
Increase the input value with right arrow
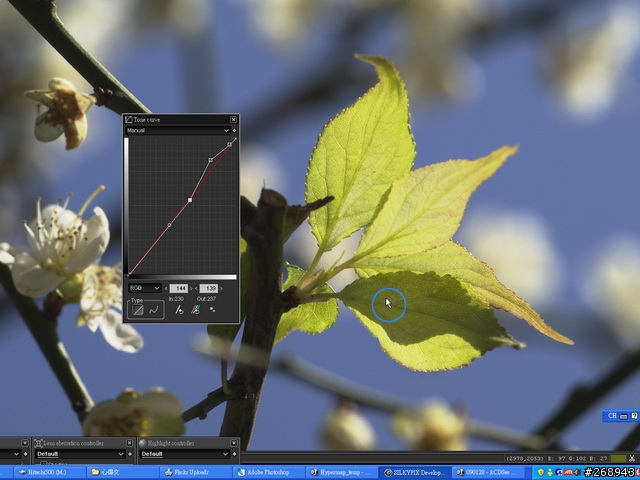(191, 289)
